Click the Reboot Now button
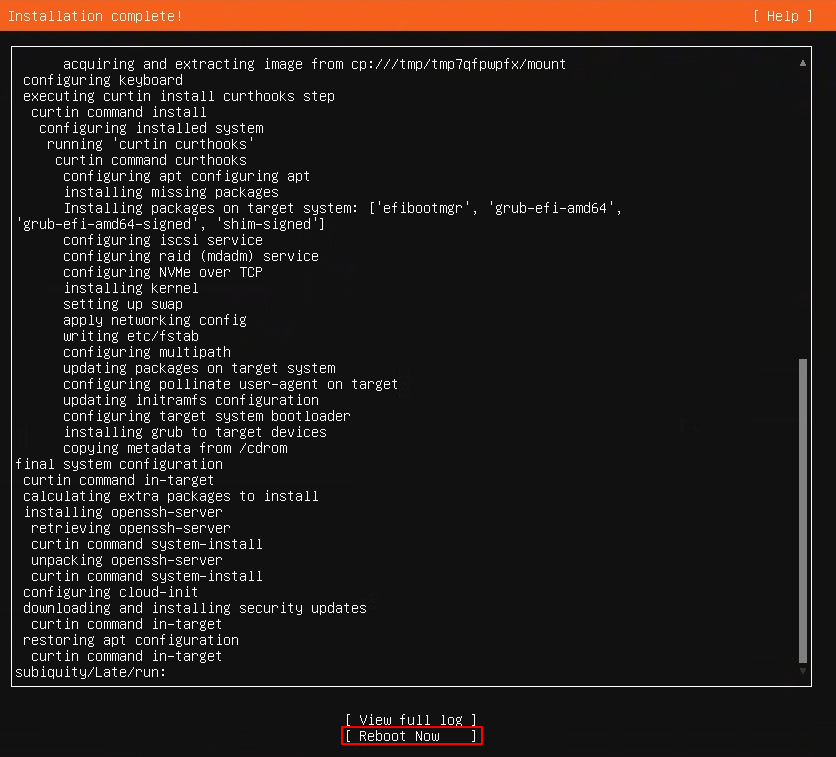836x757 pixels. point(411,736)
